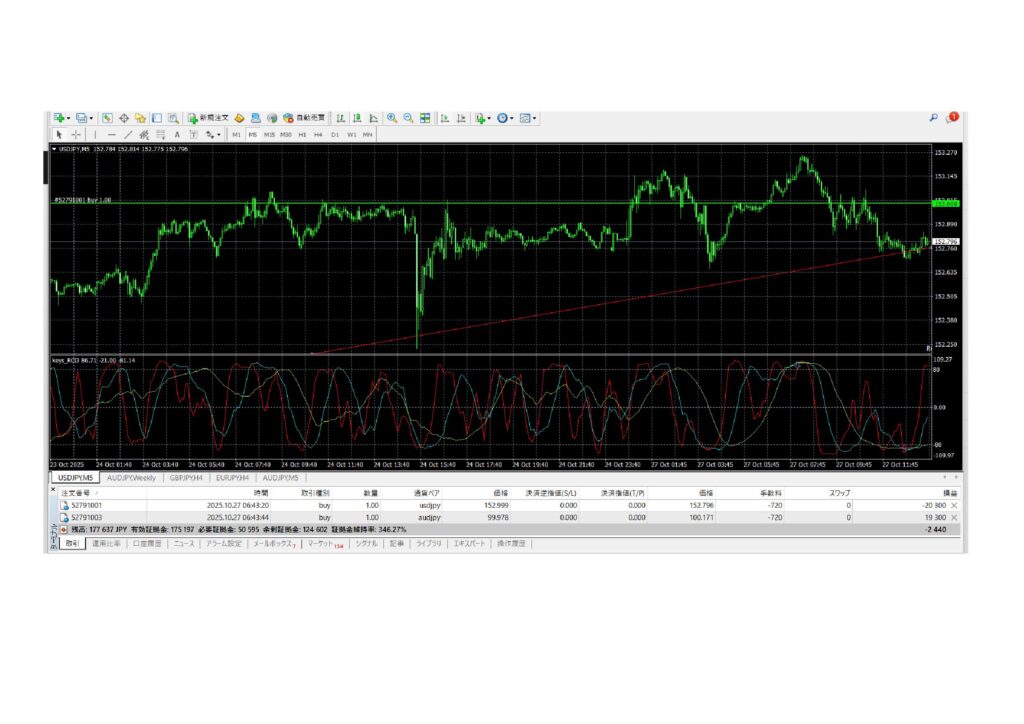Tile chart windows using grid icon
Screen dimensions: 1024x724
(x=425, y=118)
